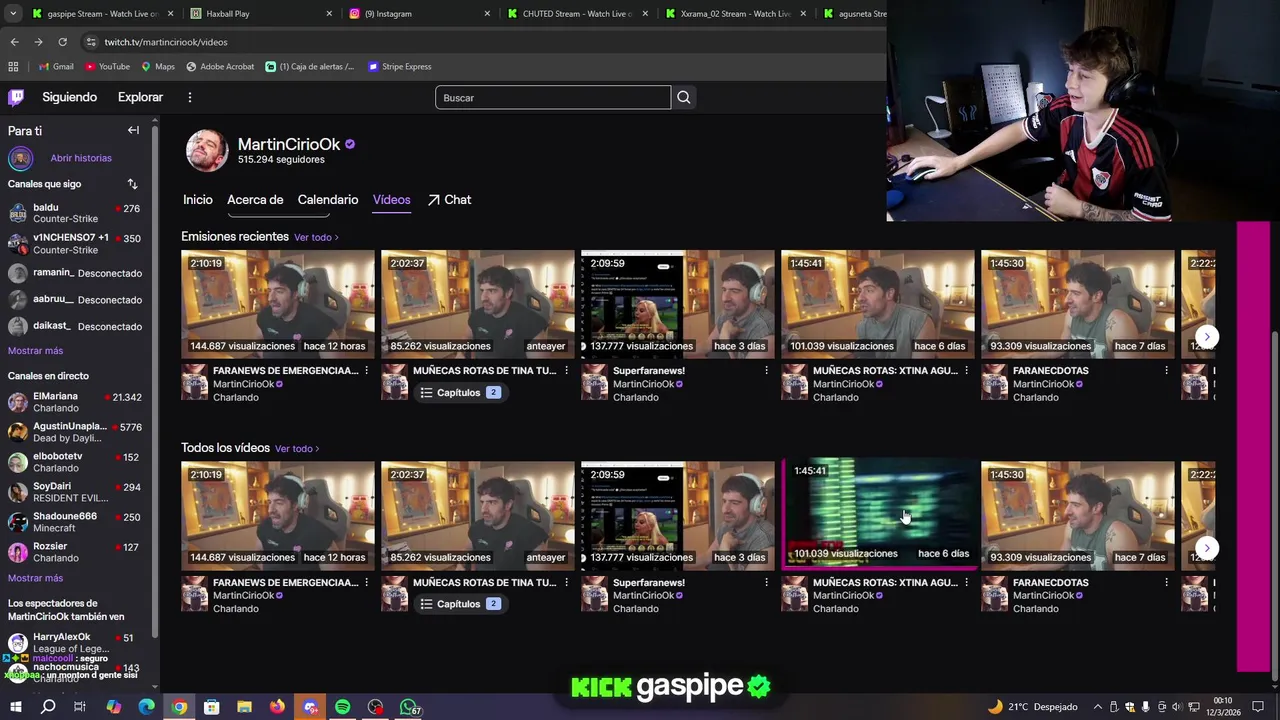The height and width of the screenshot is (720, 1280).
Task: Switch to the Inicio channel tab
Action: tap(198, 200)
